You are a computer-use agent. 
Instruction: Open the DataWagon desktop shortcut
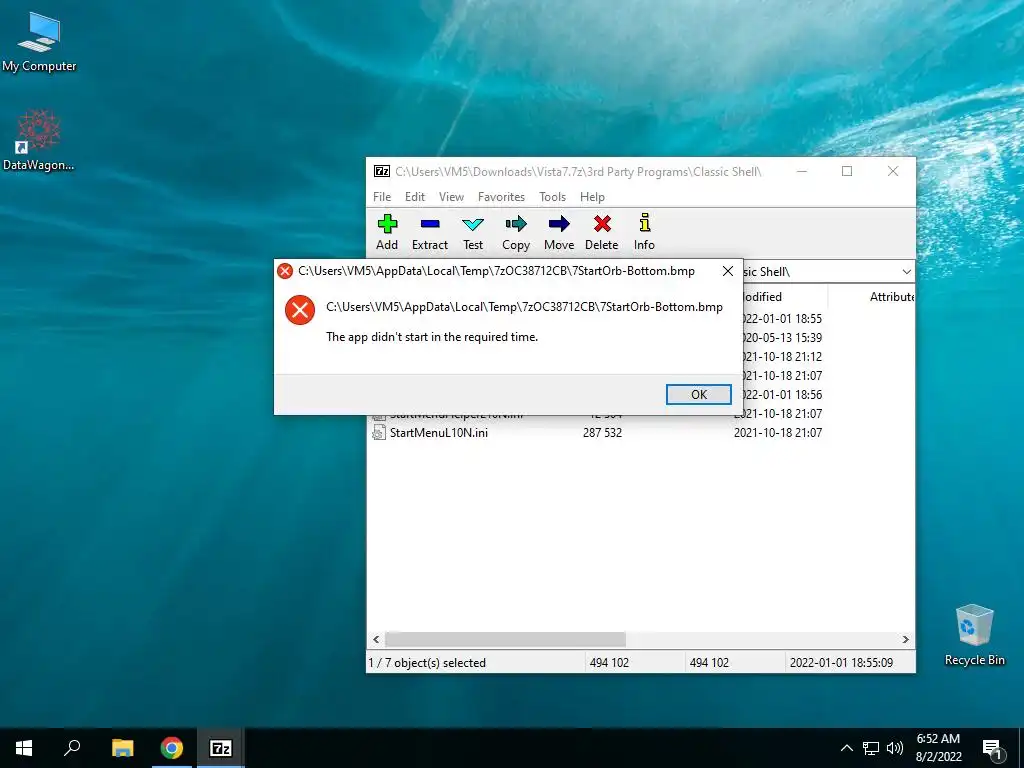coord(39,140)
